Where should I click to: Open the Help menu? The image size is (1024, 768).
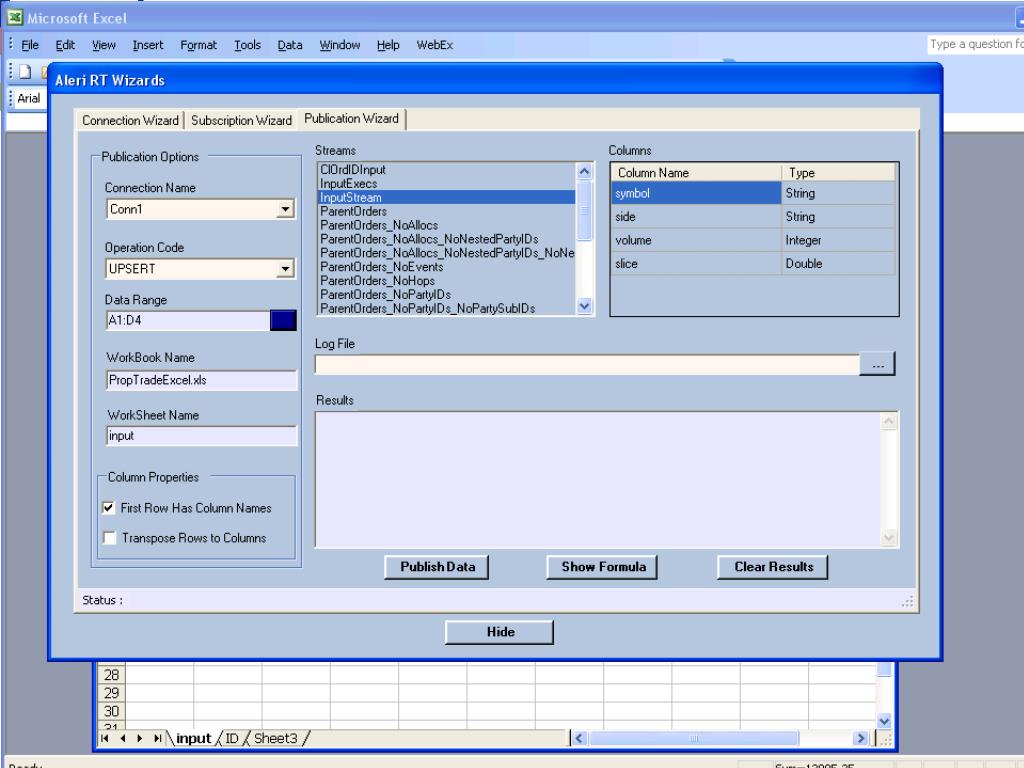(388, 45)
